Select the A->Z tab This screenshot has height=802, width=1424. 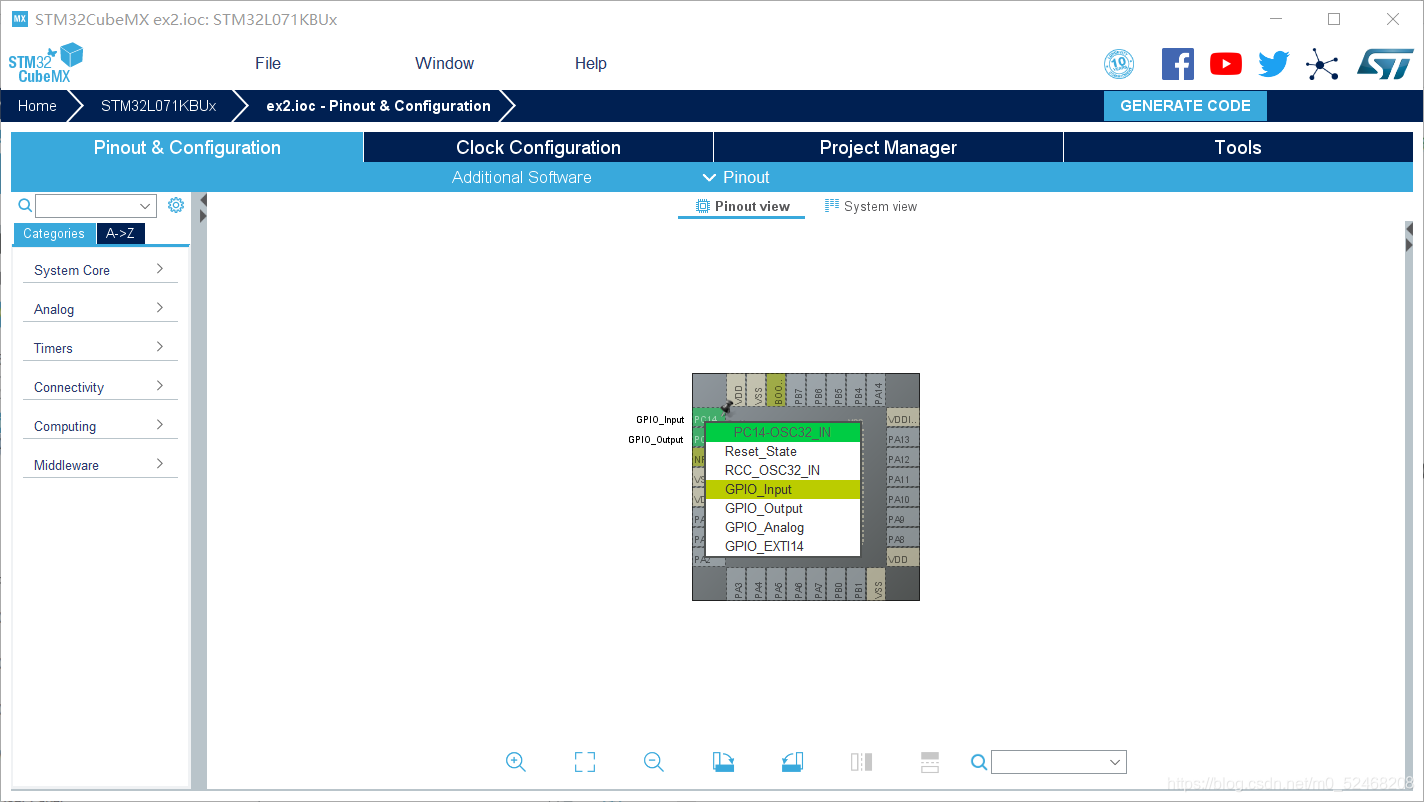120,233
